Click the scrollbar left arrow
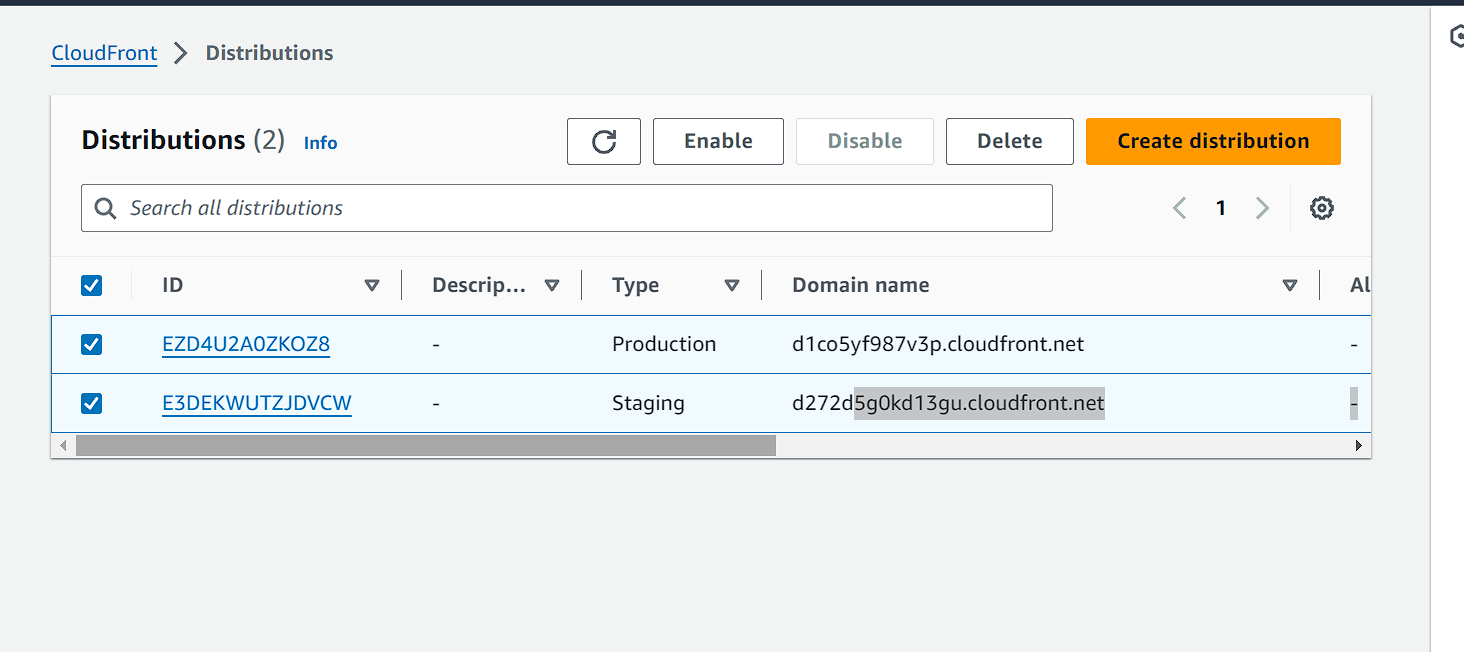The width and height of the screenshot is (1464, 652). coord(62,445)
